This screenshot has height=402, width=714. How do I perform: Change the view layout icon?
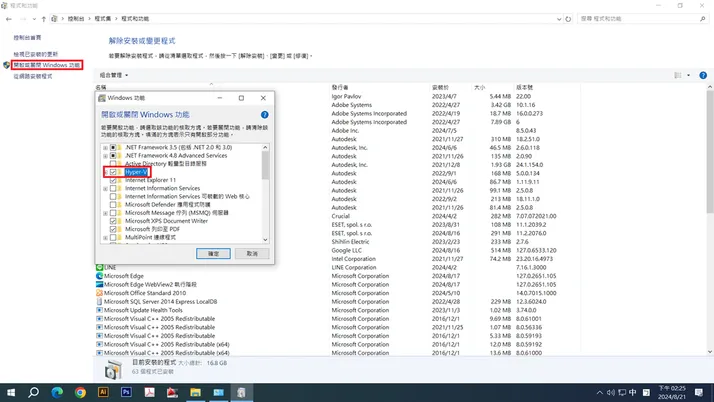pyautogui.click(x=678, y=75)
